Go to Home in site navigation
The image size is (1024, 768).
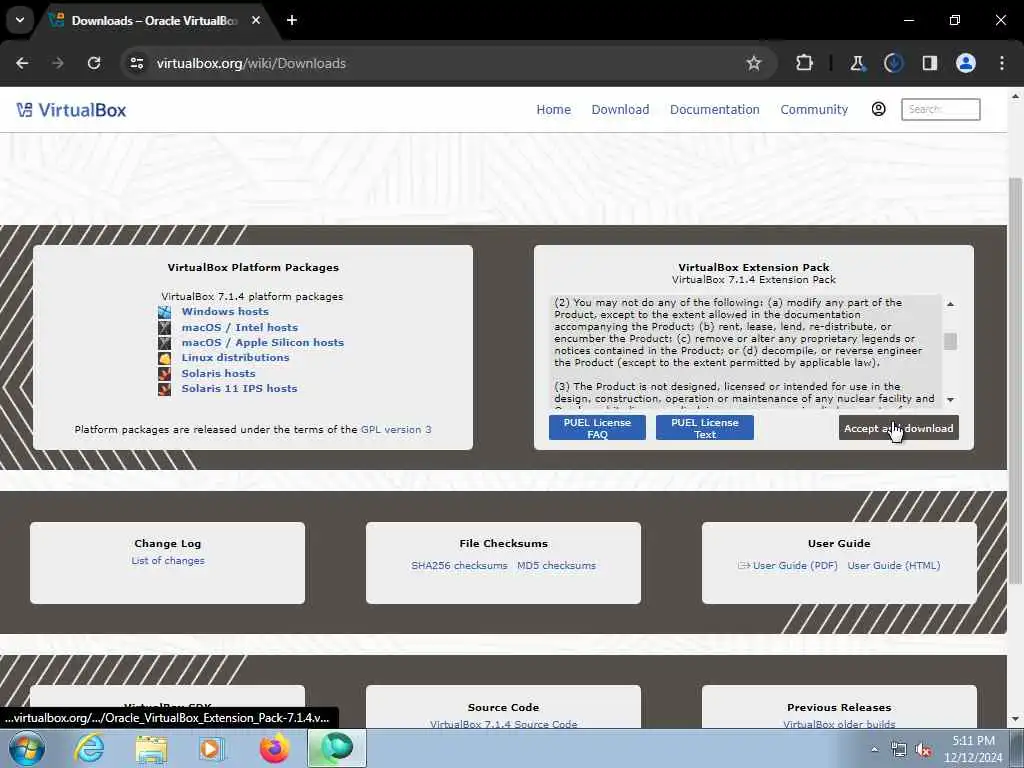coord(554,110)
